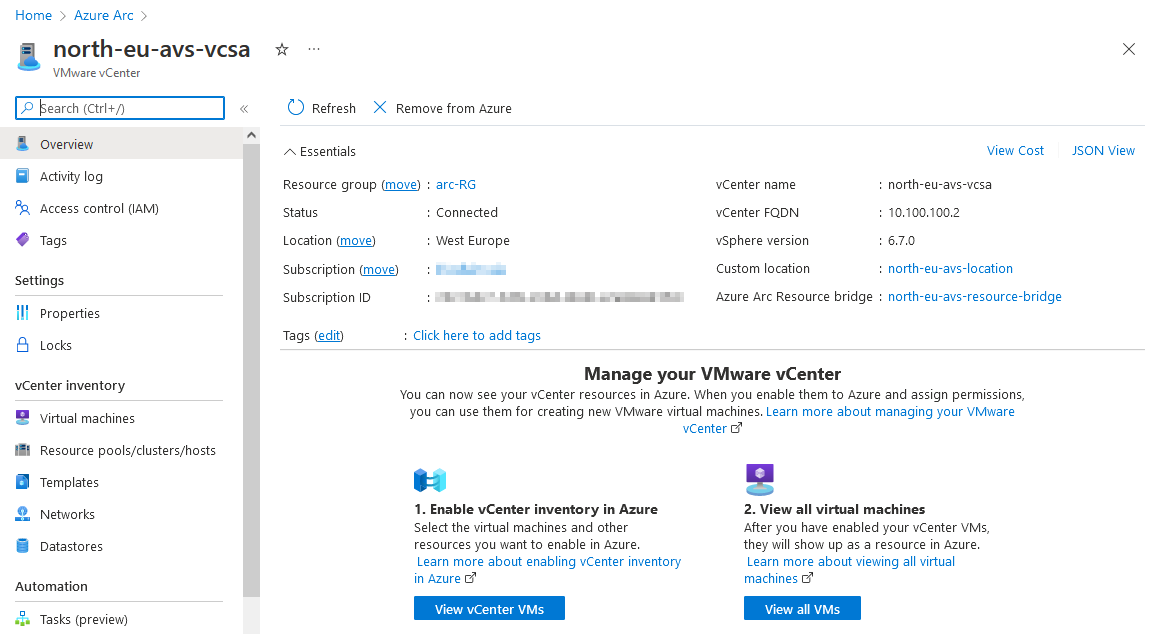Viewport: 1160px width, 634px height.
Task: Click the Enable vCenter inventory in Azure icon
Action: [x=430, y=480]
